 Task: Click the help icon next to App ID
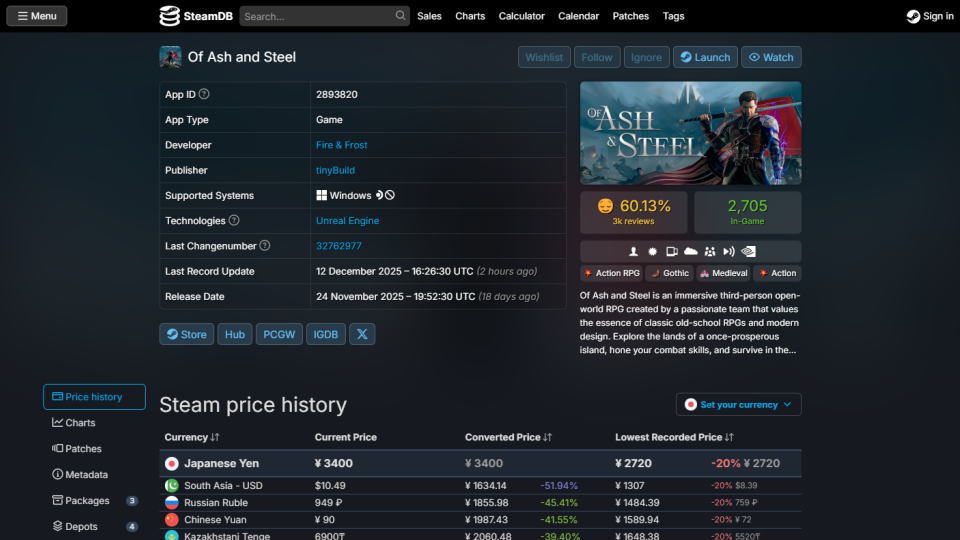click(x=204, y=94)
